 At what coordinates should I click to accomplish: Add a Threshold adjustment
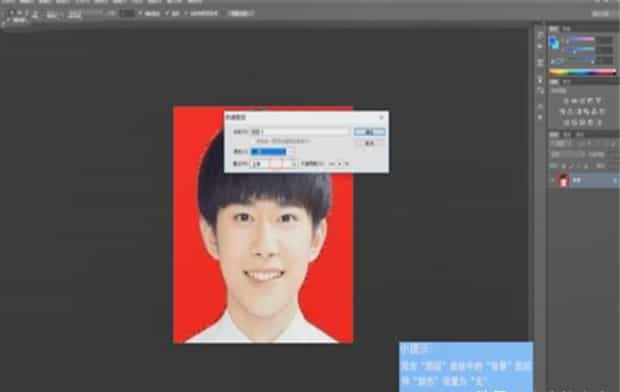pos(582,123)
